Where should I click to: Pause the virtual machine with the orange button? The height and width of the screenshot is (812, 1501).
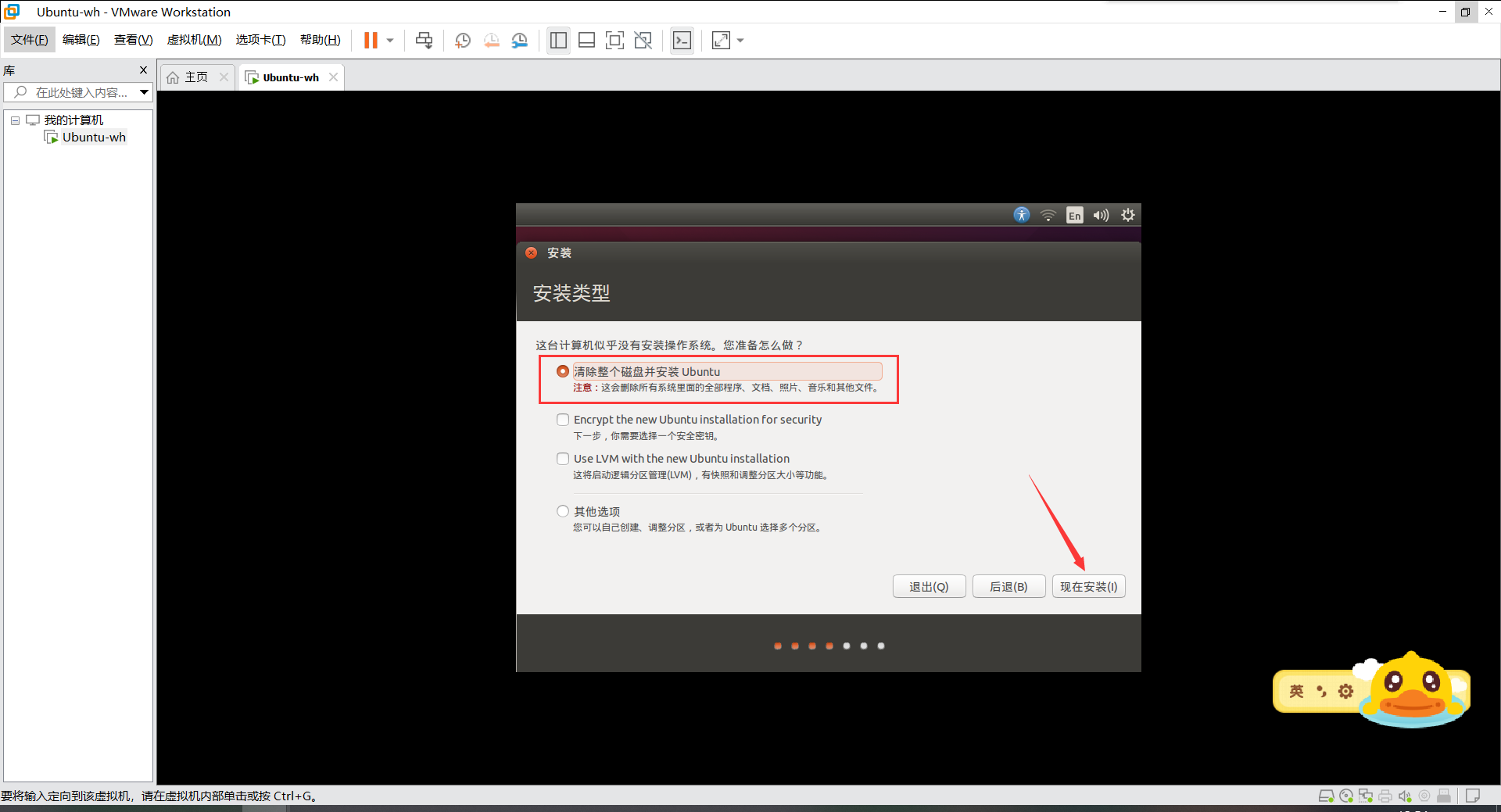(x=371, y=41)
